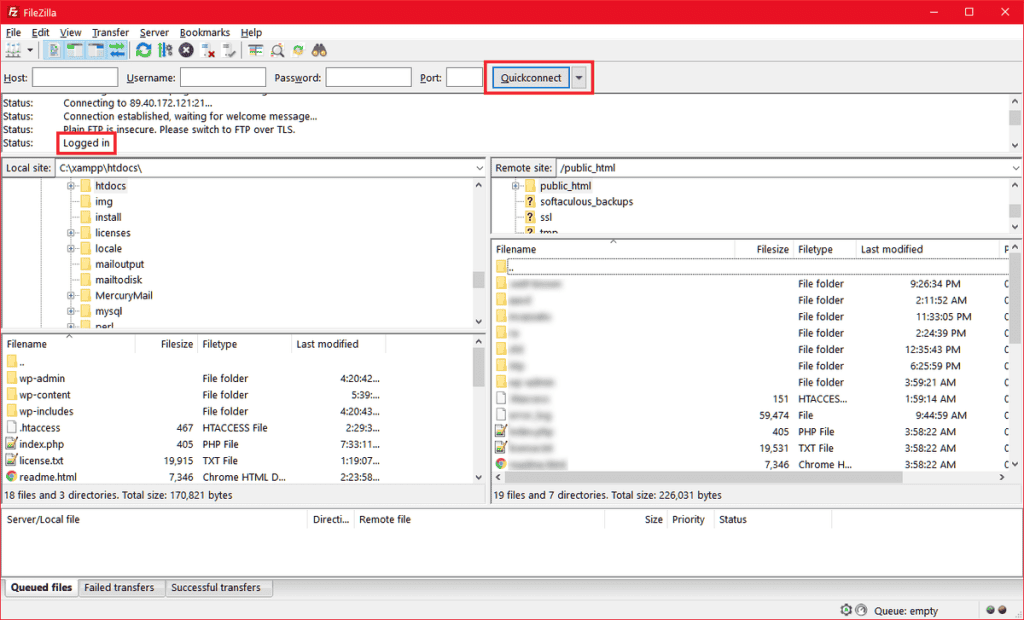Screen dimensions: 1024x620
Task: Open the Transfer menu
Action: coord(110,32)
